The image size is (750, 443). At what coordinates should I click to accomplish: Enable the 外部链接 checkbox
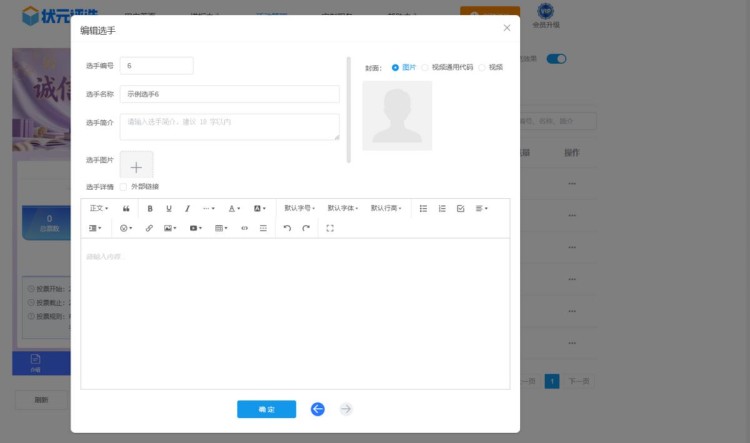123,186
